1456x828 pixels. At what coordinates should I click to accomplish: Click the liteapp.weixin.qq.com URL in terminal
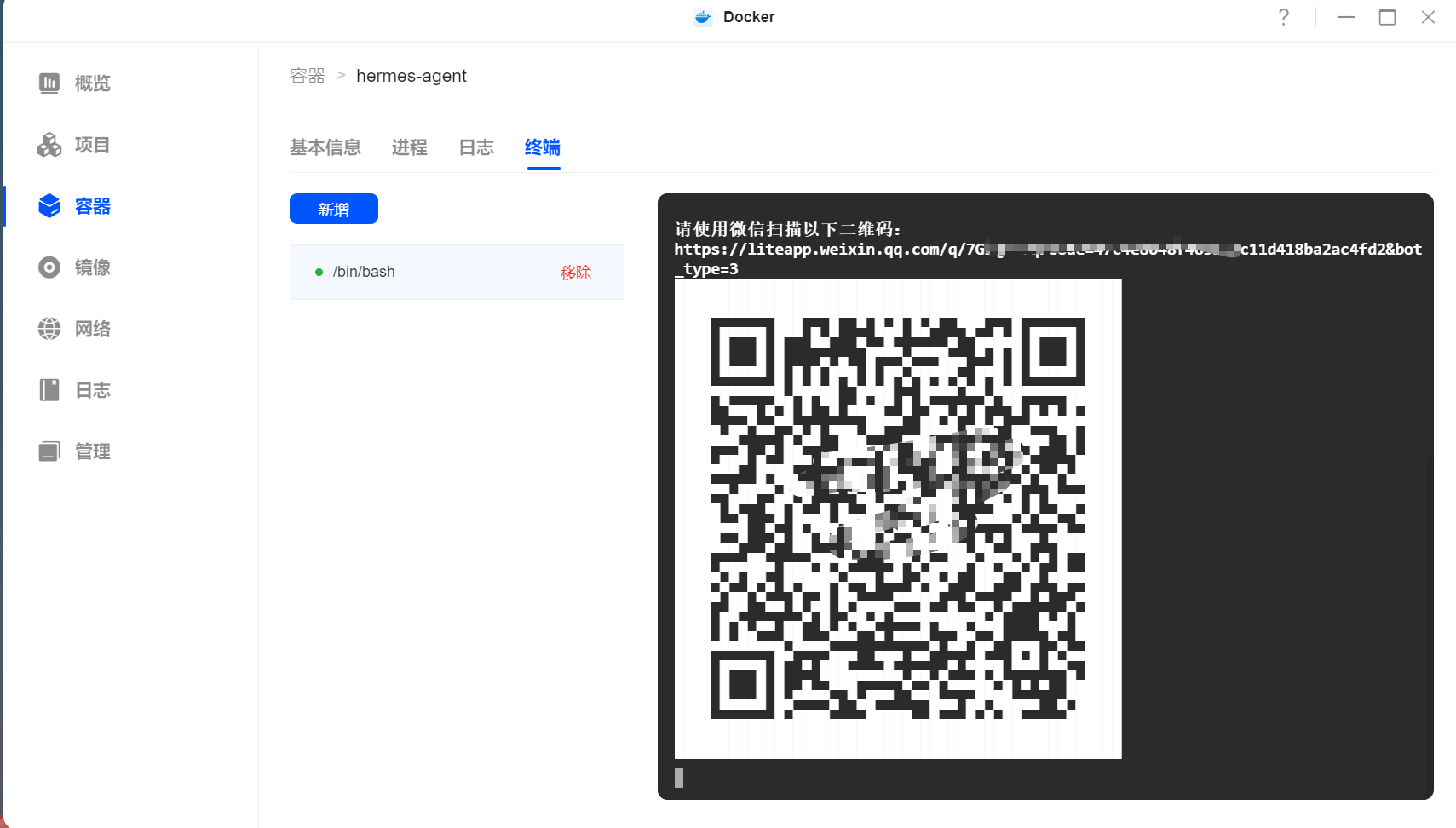(1048, 259)
